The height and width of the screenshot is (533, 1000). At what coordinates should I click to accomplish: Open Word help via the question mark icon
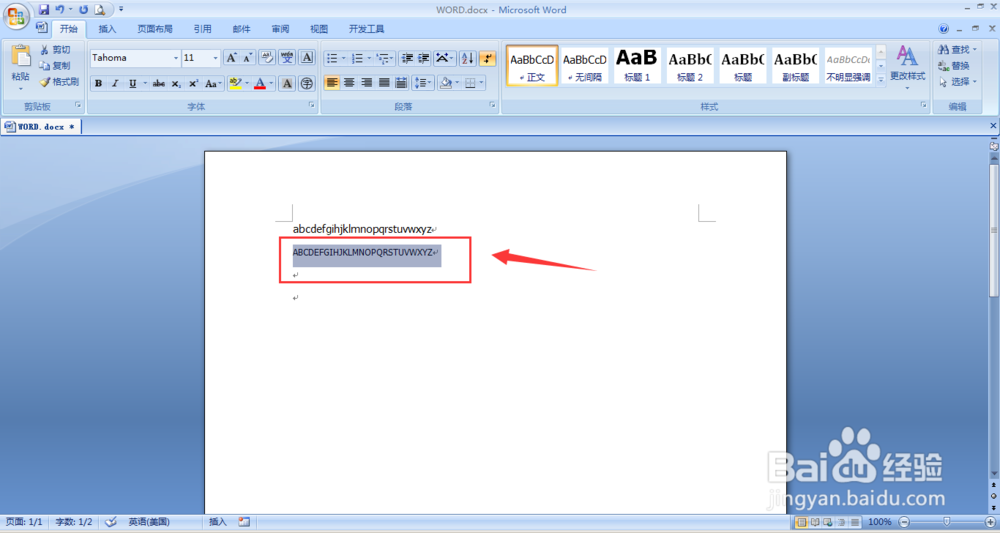point(943,29)
